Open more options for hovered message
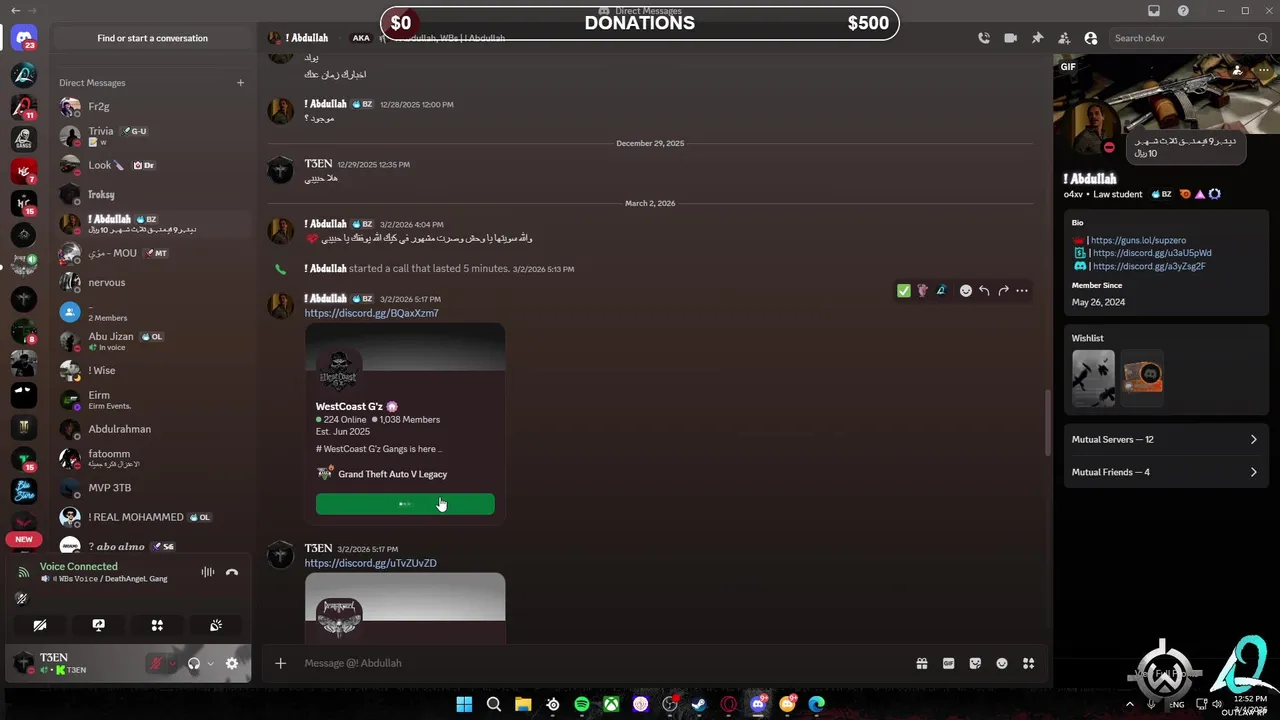Viewport: 1280px width, 720px height. 1022,291
